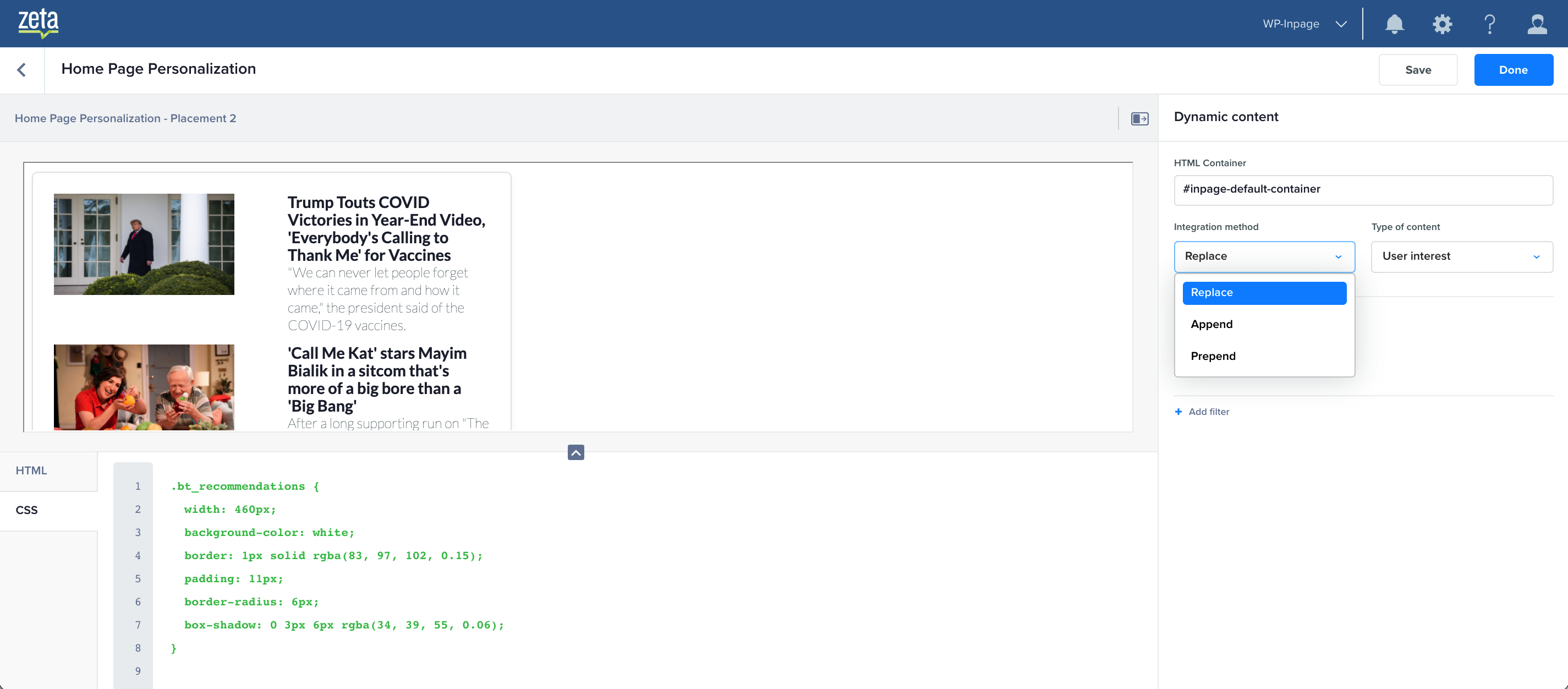The height and width of the screenshot is (689, 1568).
Task: Open the user profile icon
Action: 1537,24
